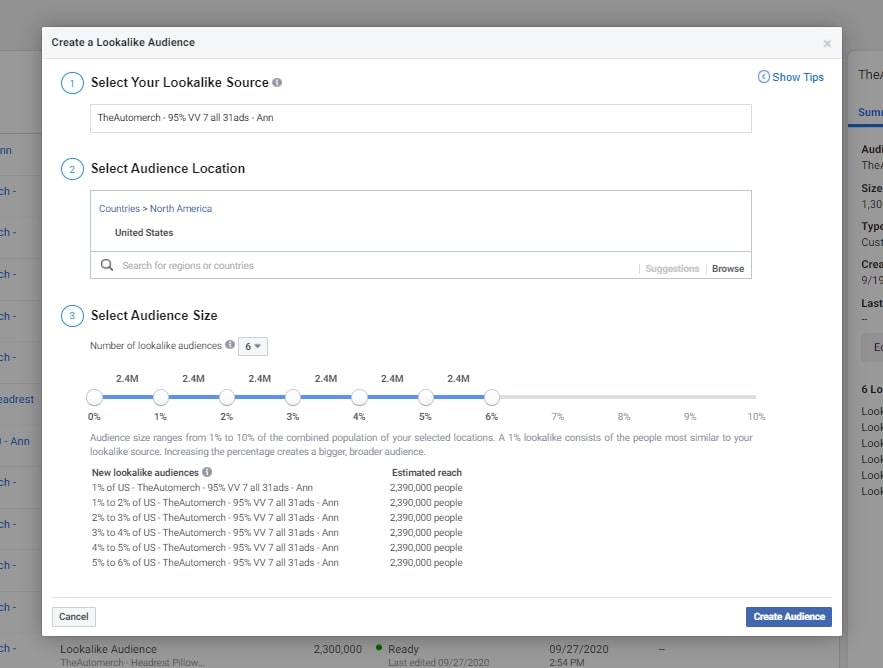
Task: Click the Show Tips link
Action: click(797, 76)
